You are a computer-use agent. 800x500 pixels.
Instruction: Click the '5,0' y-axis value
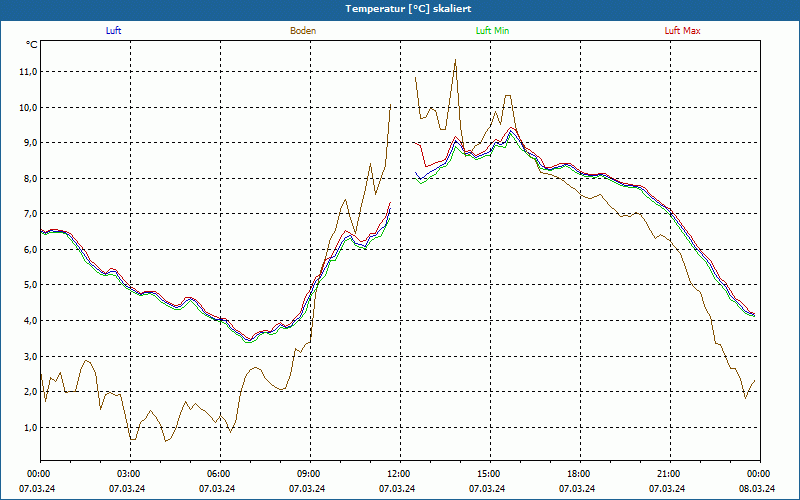[30, 285]
